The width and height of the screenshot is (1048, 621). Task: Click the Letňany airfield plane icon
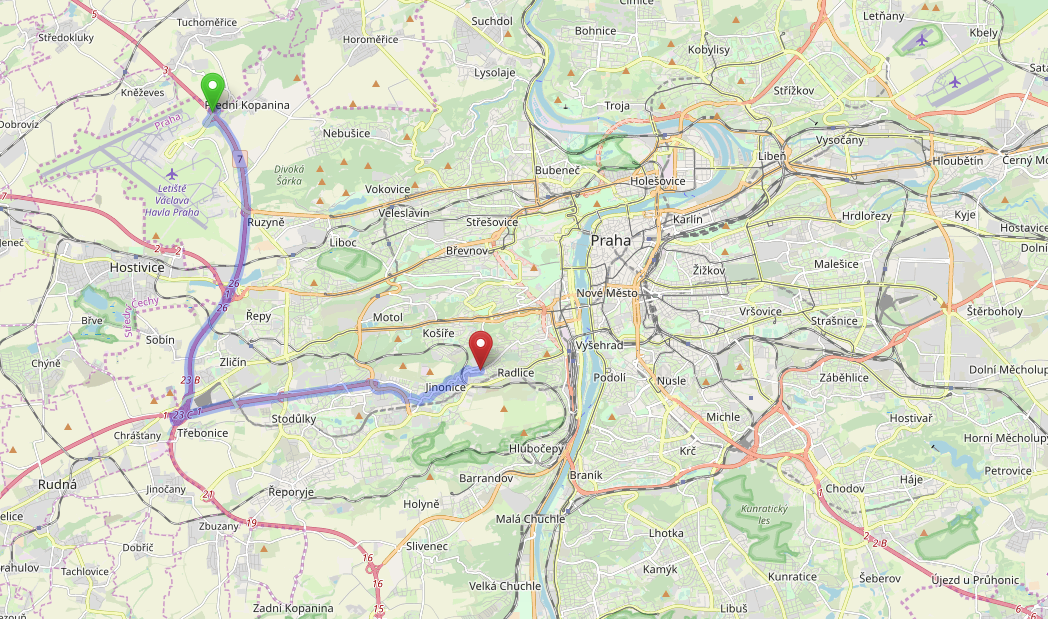click(922, 40)
